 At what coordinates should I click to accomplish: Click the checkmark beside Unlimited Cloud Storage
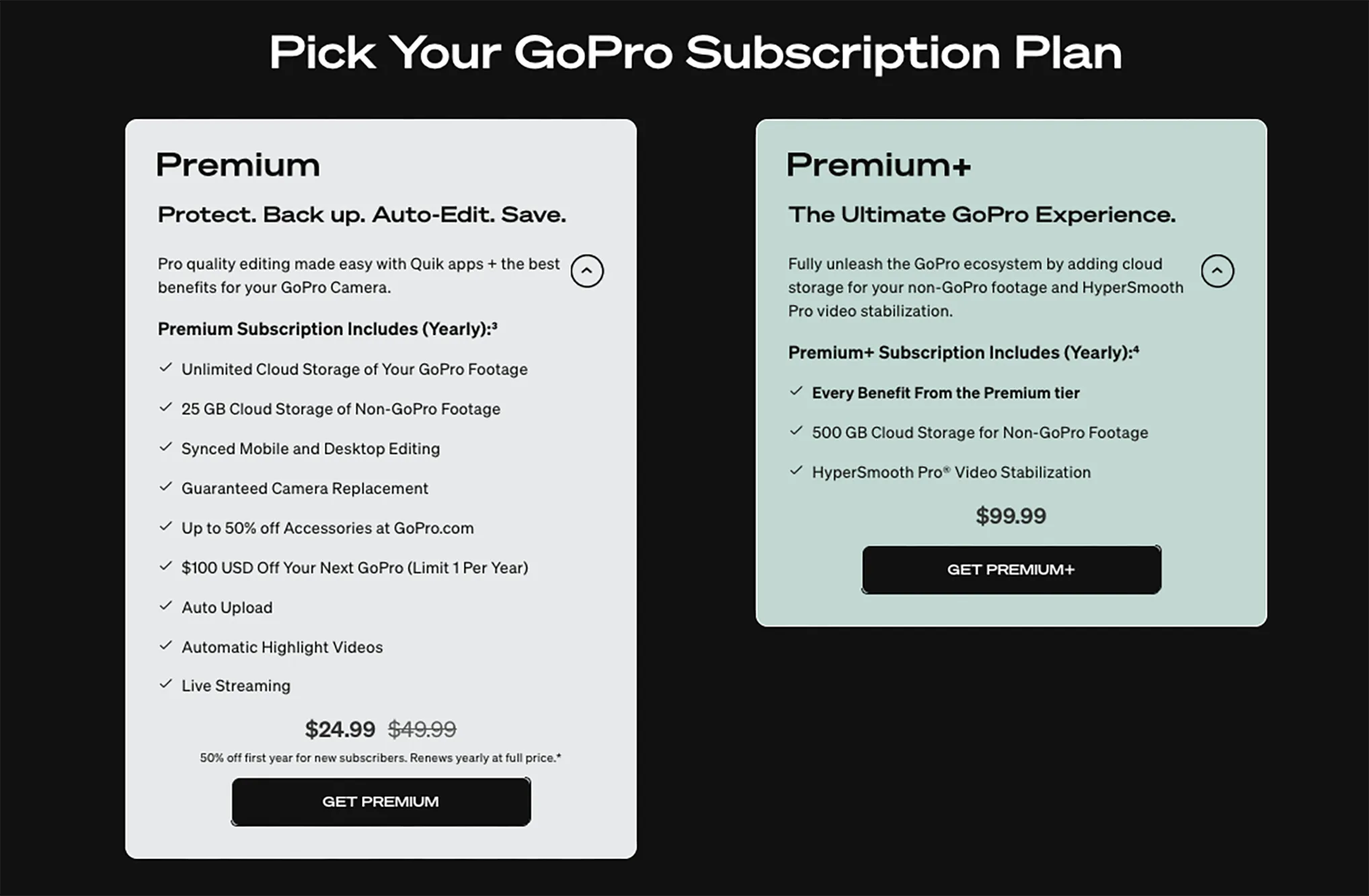[165, 368]
